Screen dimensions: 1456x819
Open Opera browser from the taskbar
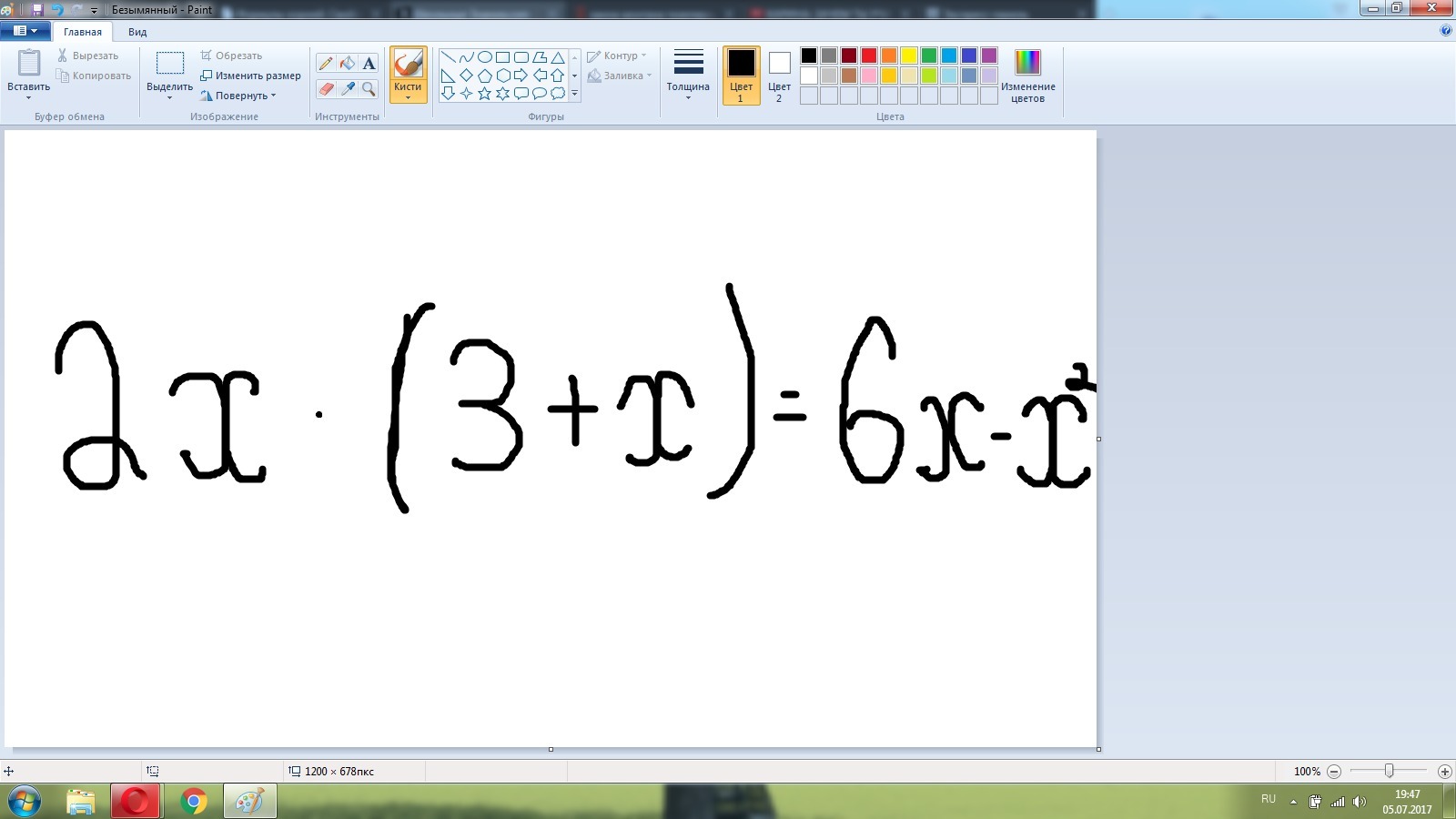click(136, 802)
